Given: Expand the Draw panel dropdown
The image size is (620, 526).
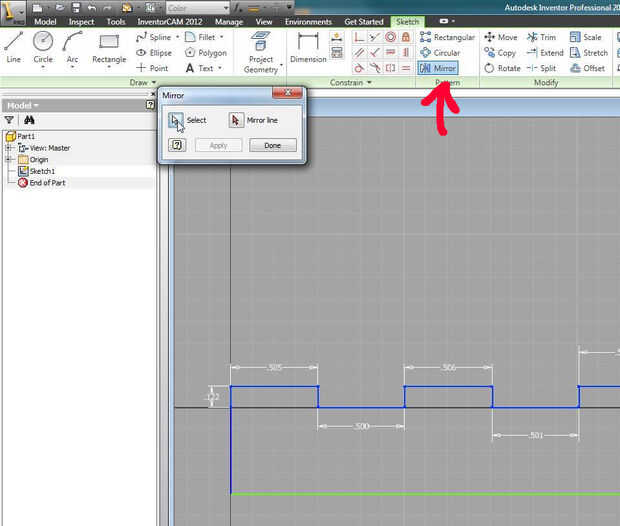Looking at the screenshot, I should click(154, 82).
